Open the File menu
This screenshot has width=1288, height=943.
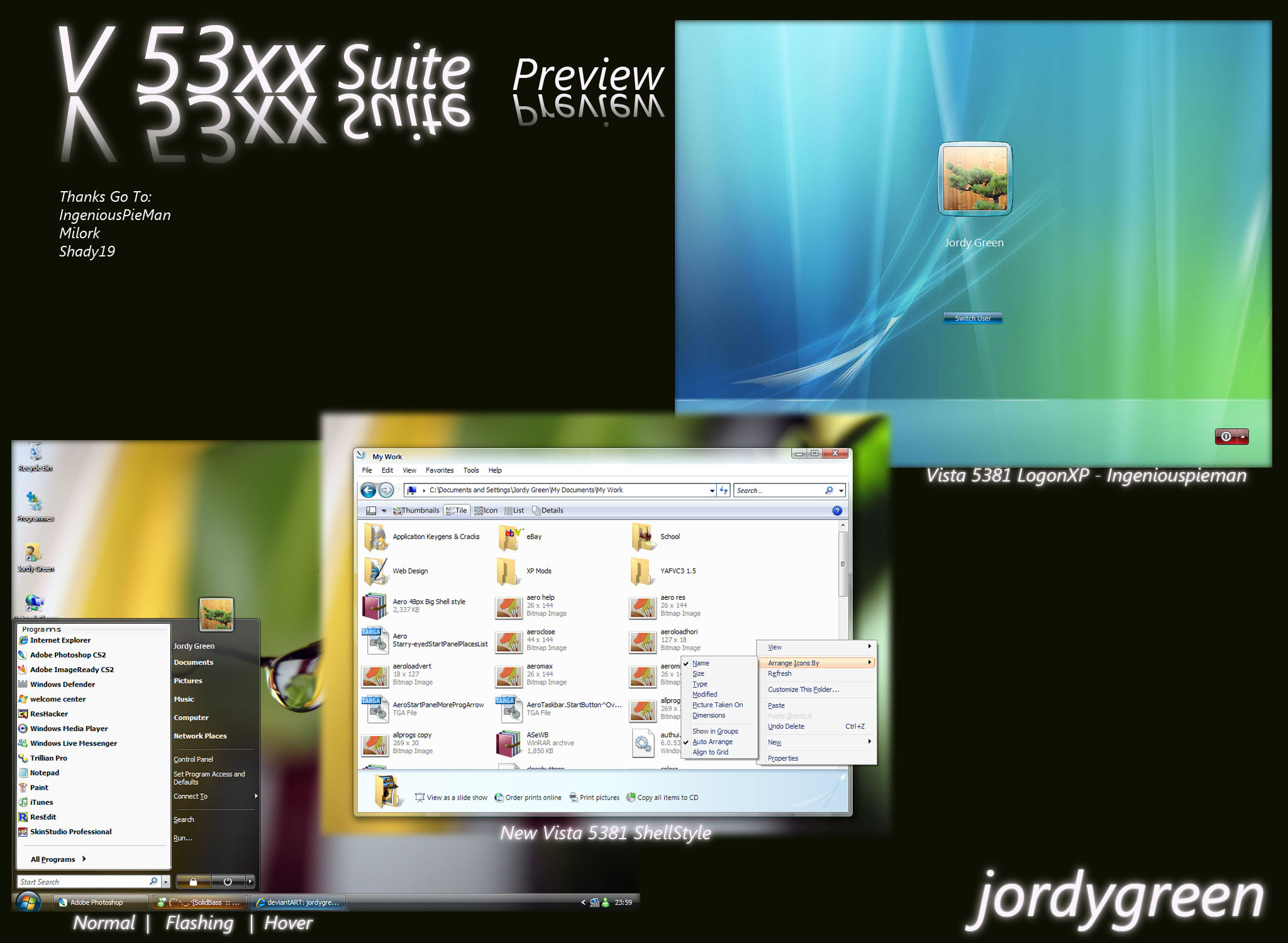(367, 470)
